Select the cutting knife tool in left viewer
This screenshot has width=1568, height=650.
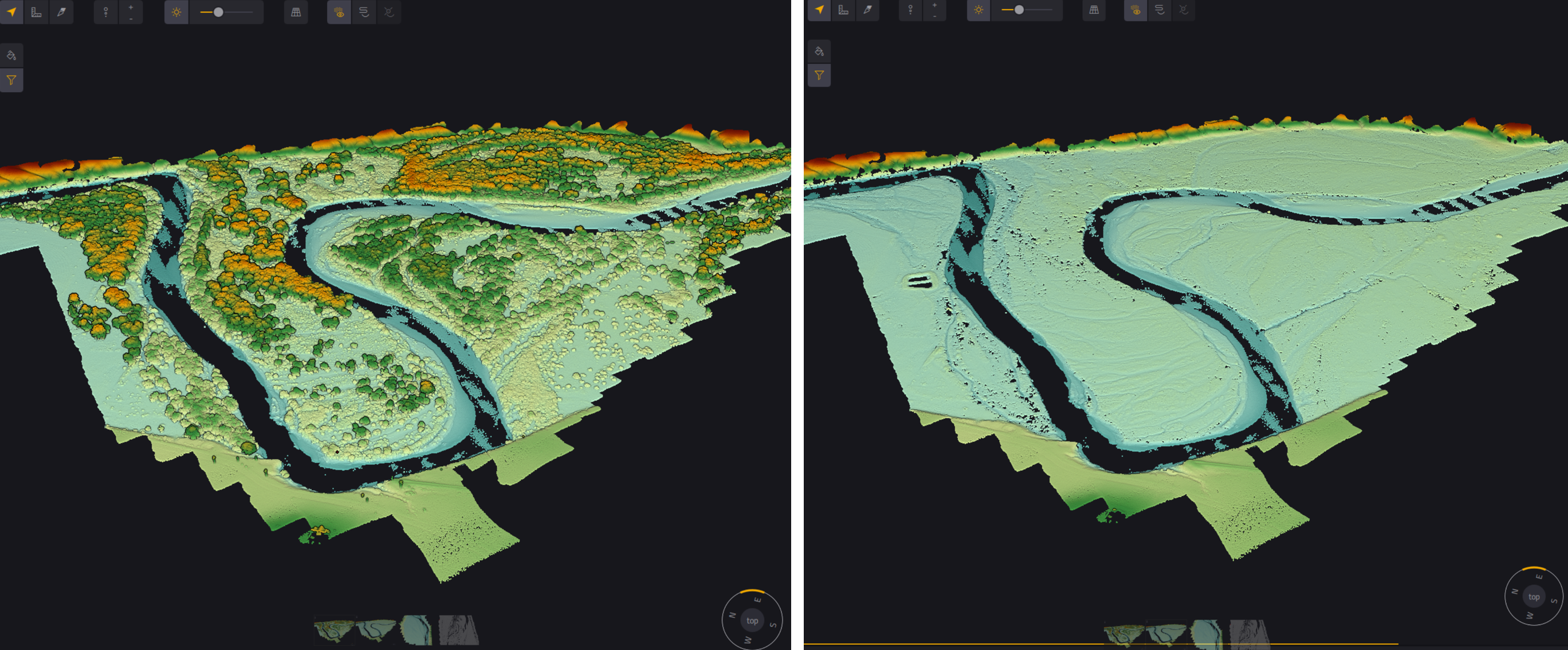61,12
